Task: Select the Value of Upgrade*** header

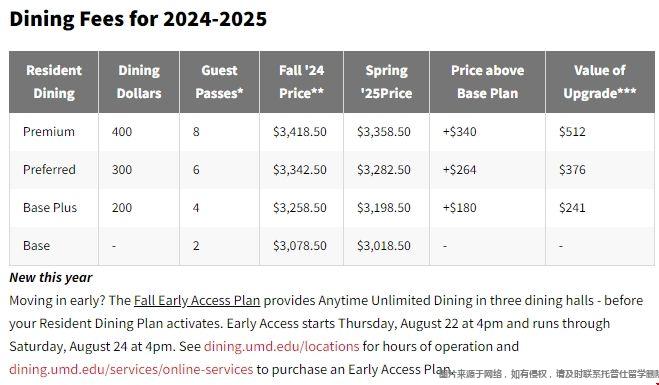Action: 600,82
